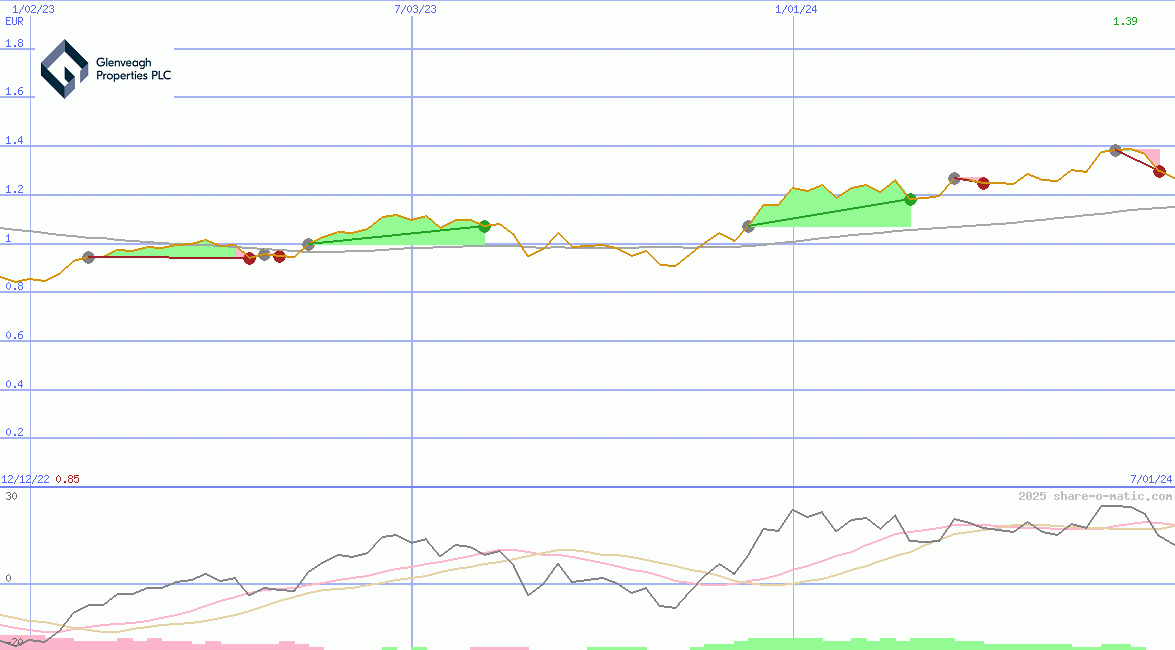
Task: Click the 1.39 current price value
Action: click(1125, 22)
